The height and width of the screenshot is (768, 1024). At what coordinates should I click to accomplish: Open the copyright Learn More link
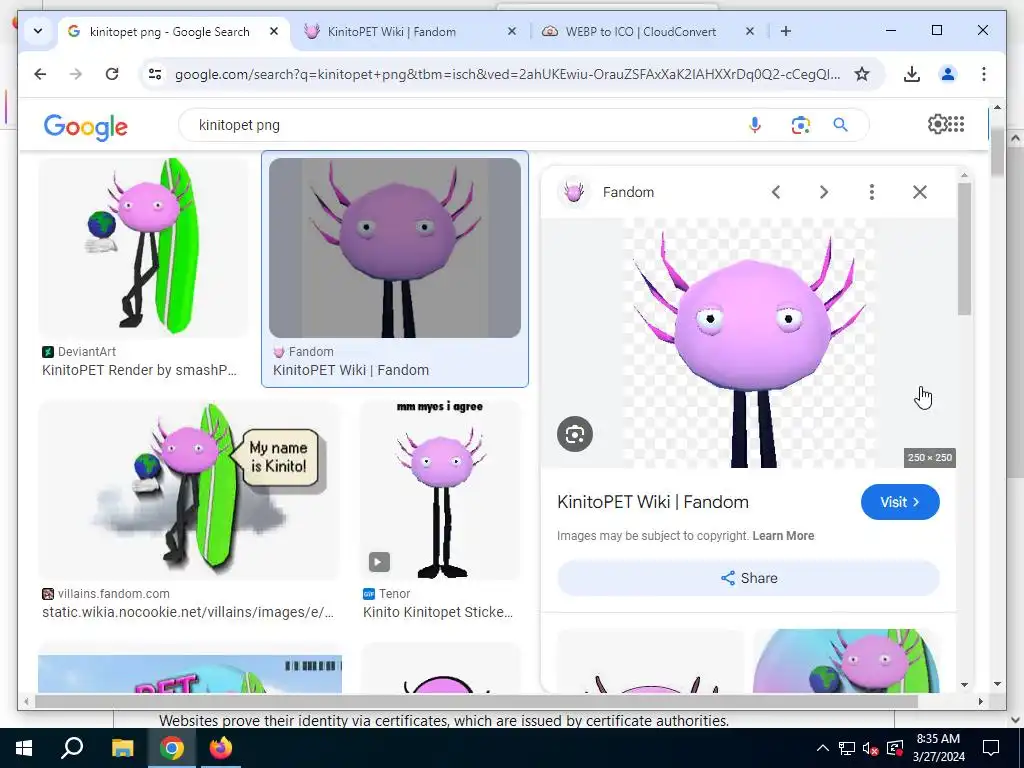click(x=783, y=536)
